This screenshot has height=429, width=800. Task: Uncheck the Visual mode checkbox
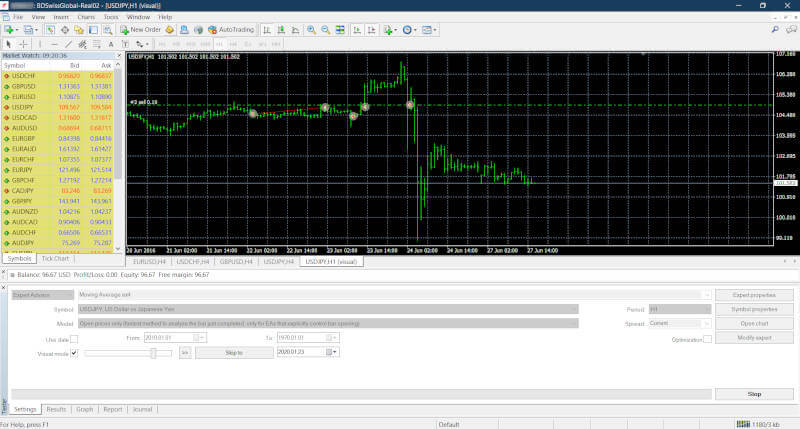point(74,353)
